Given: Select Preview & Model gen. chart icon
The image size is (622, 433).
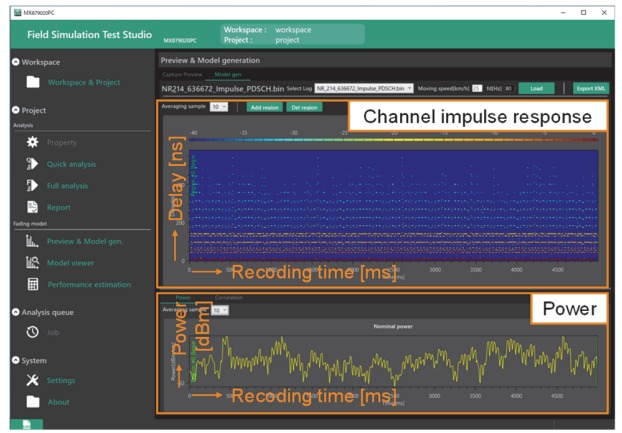Looking at the screenshot, I should [33, 241].
